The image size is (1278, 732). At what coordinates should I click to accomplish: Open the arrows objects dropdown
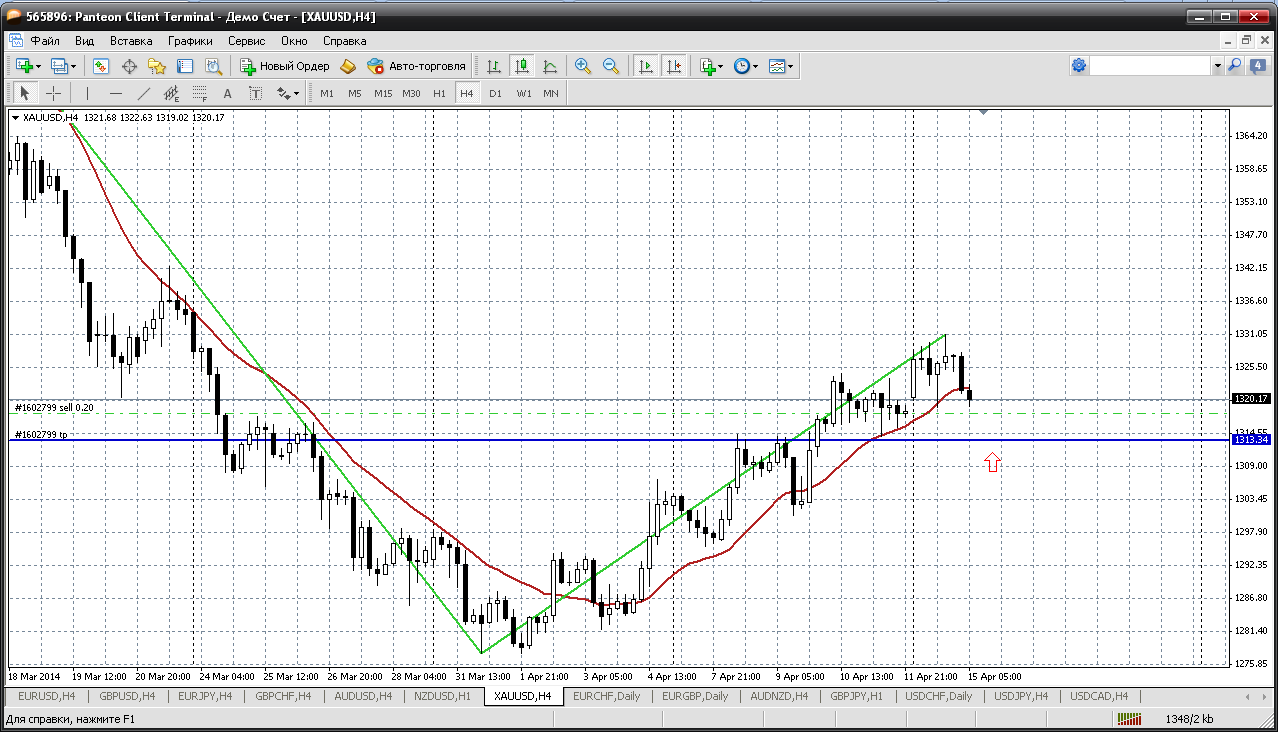288,93
